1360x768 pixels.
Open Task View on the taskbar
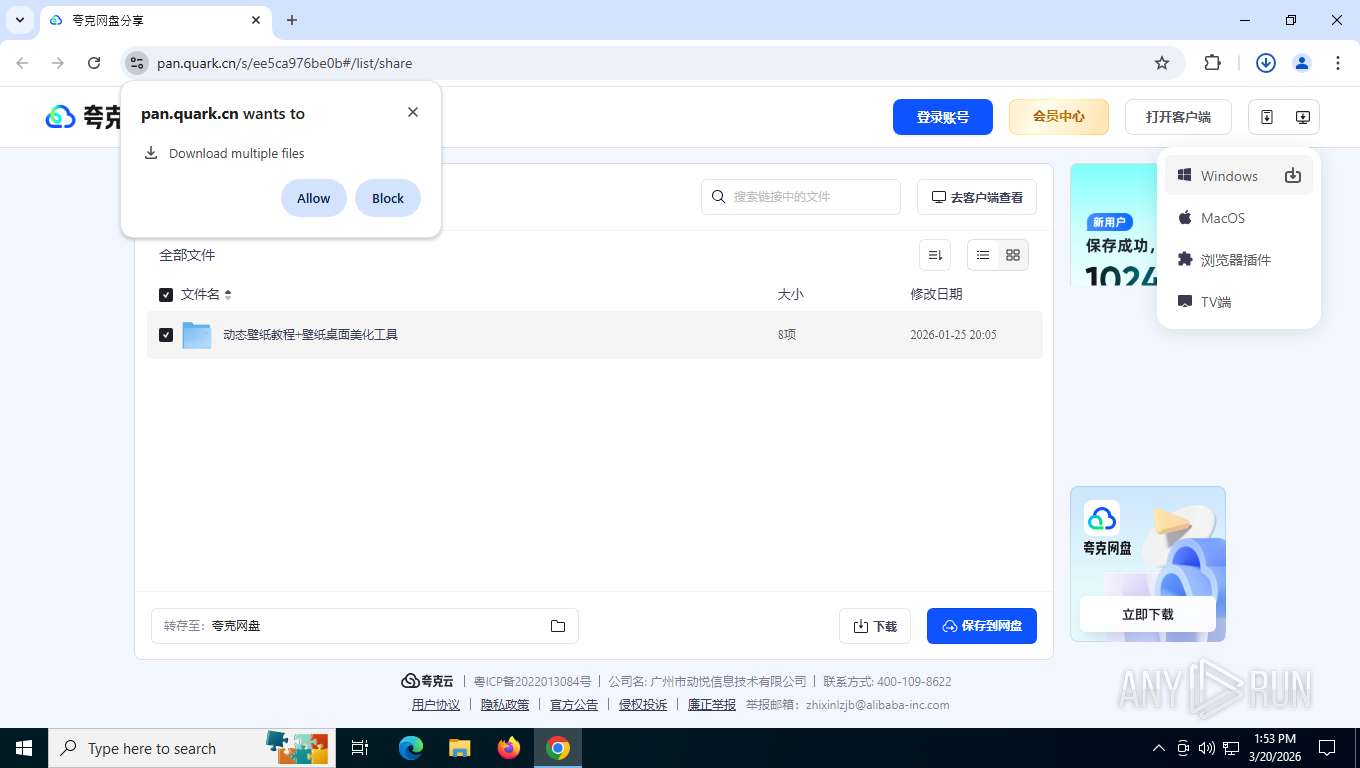(360, 748)
